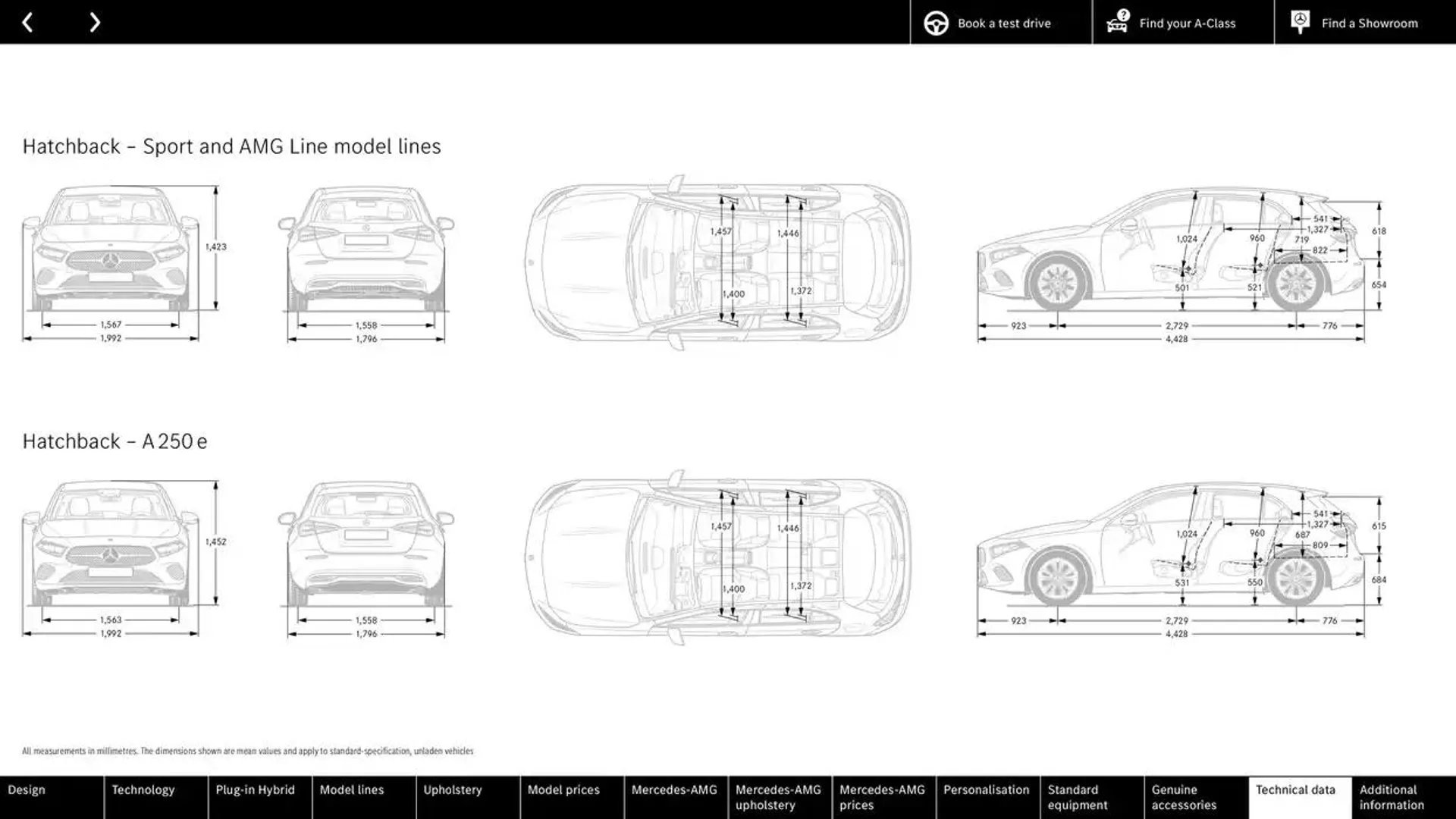This screenshot has height=819, width=1456.
Task: Go to the Personalisation tab
Action: point(987,797)
